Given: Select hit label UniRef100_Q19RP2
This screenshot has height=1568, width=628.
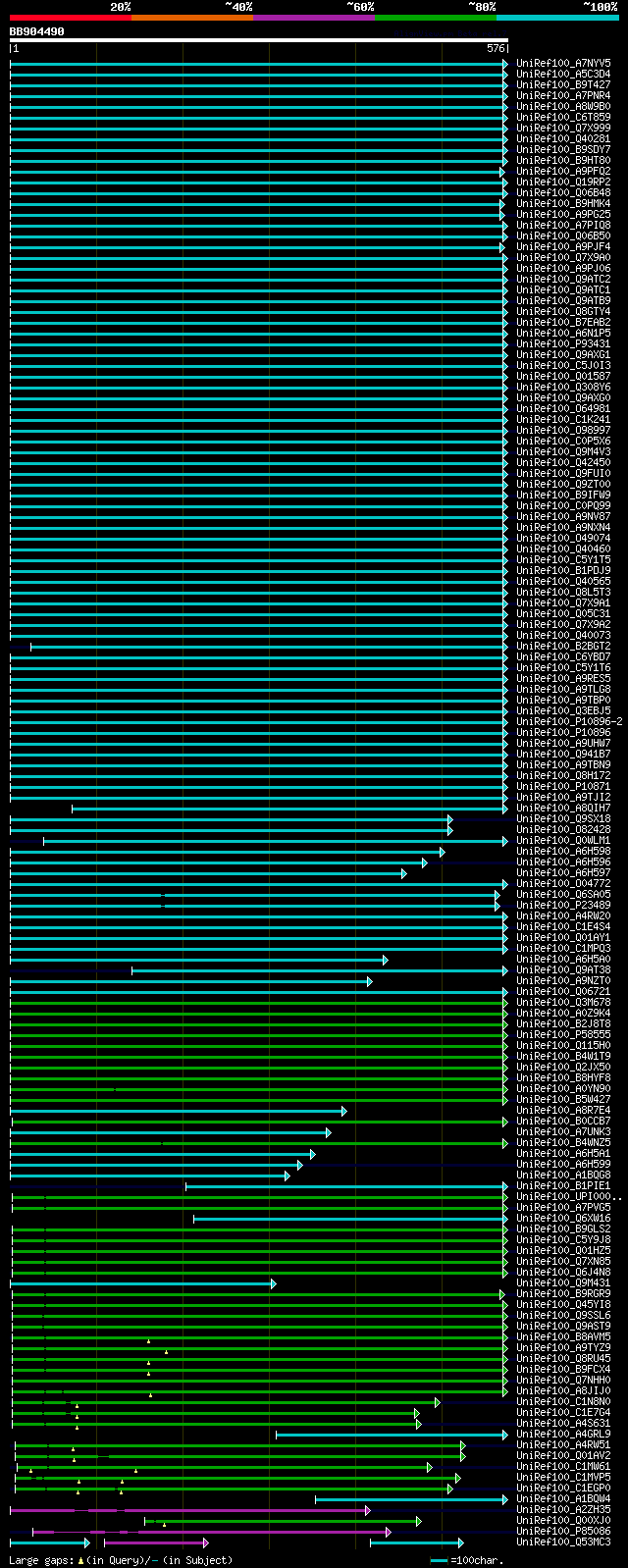Looking at the screenshot, I should [x=563, y=182].
